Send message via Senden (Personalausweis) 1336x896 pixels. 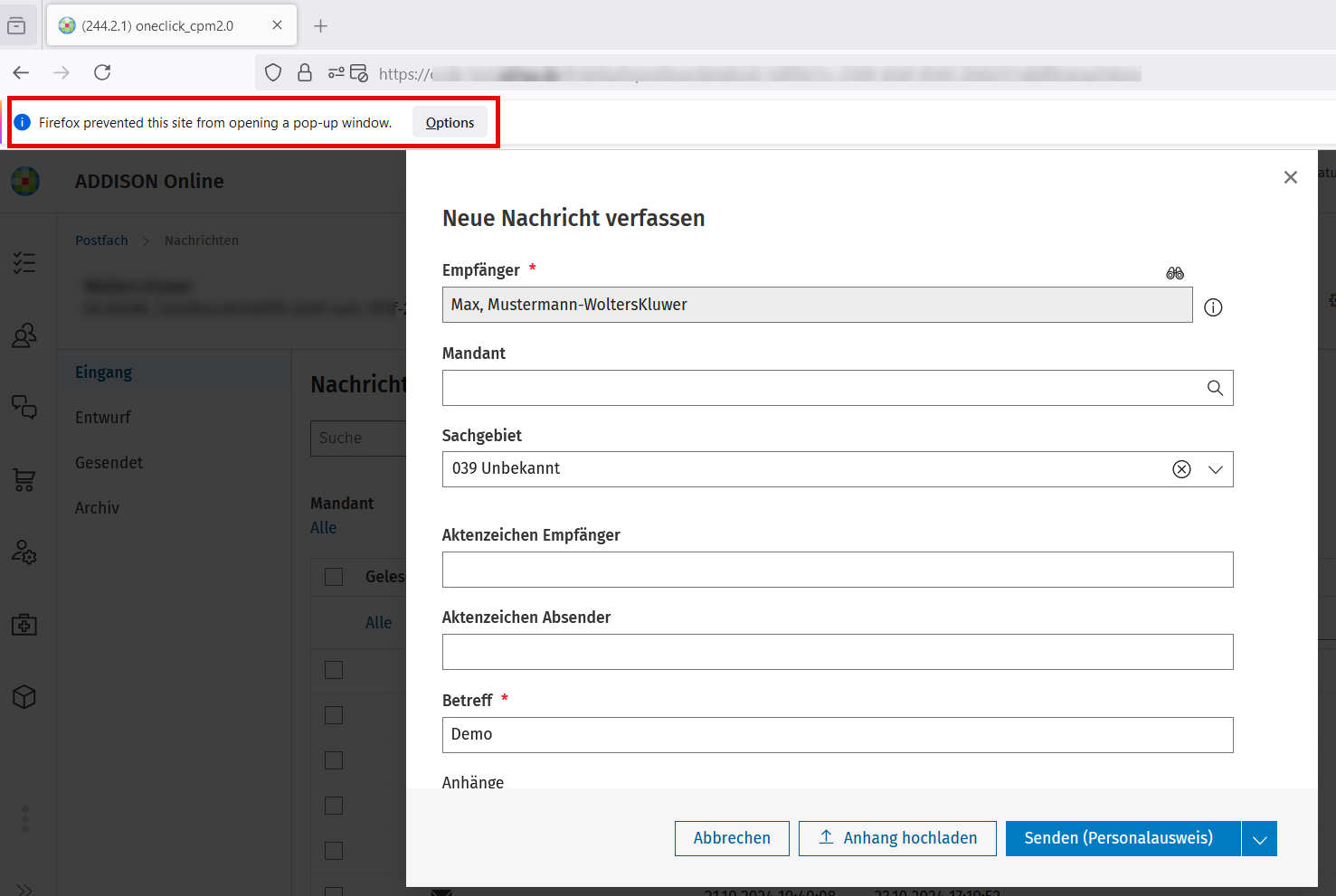1123,838
